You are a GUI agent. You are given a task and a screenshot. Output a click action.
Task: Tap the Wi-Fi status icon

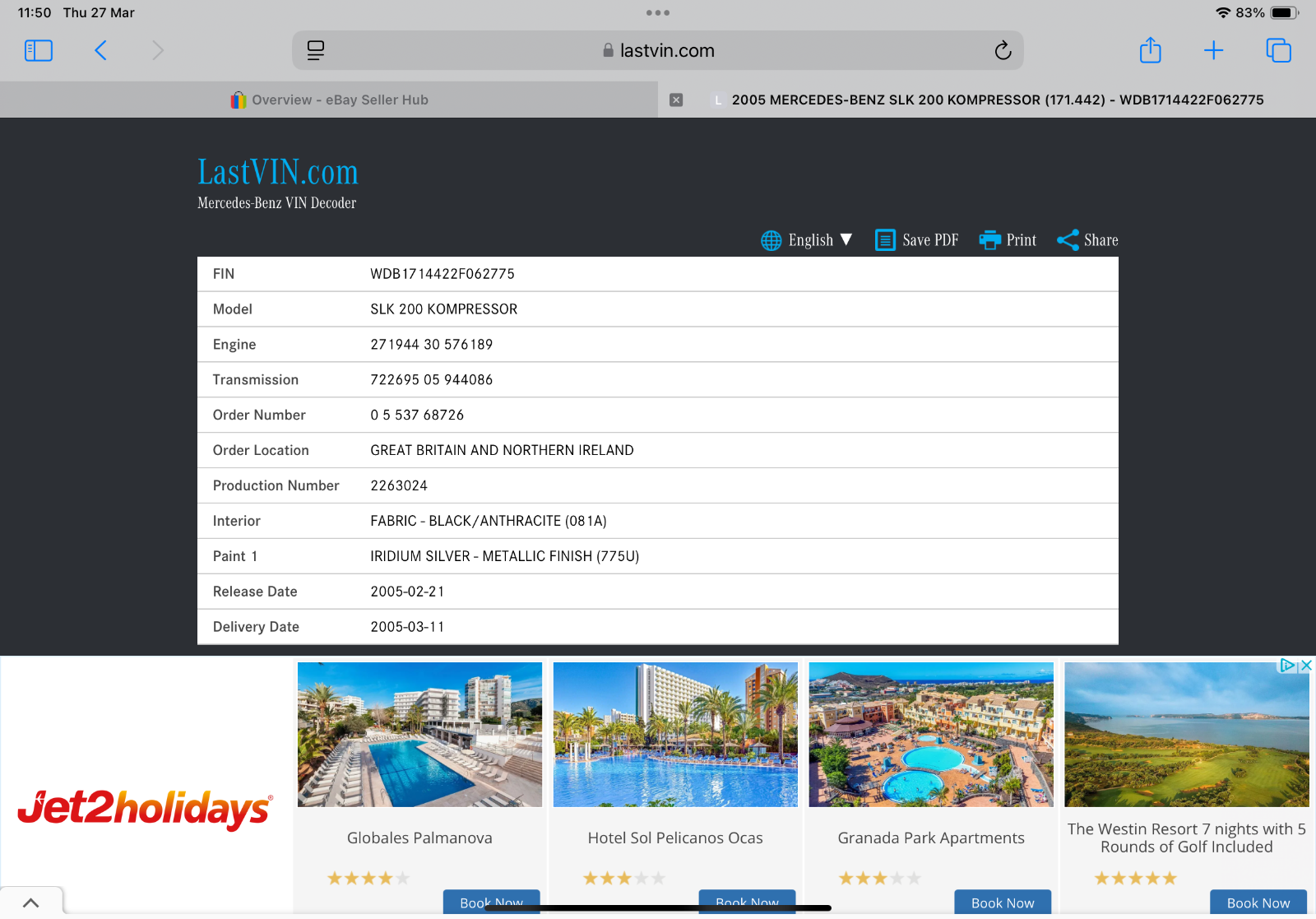[1223, 13]
